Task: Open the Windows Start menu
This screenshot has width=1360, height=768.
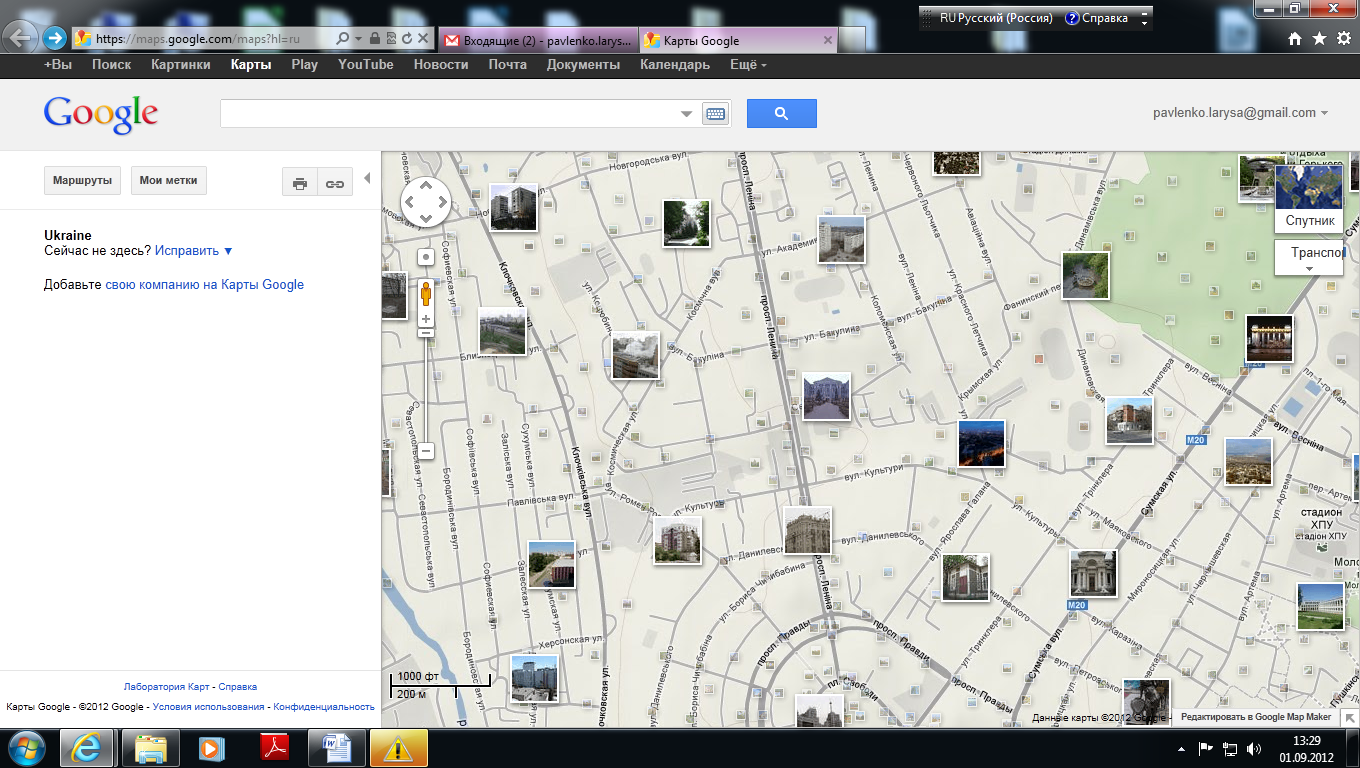Action: click(x=25, y=747)
